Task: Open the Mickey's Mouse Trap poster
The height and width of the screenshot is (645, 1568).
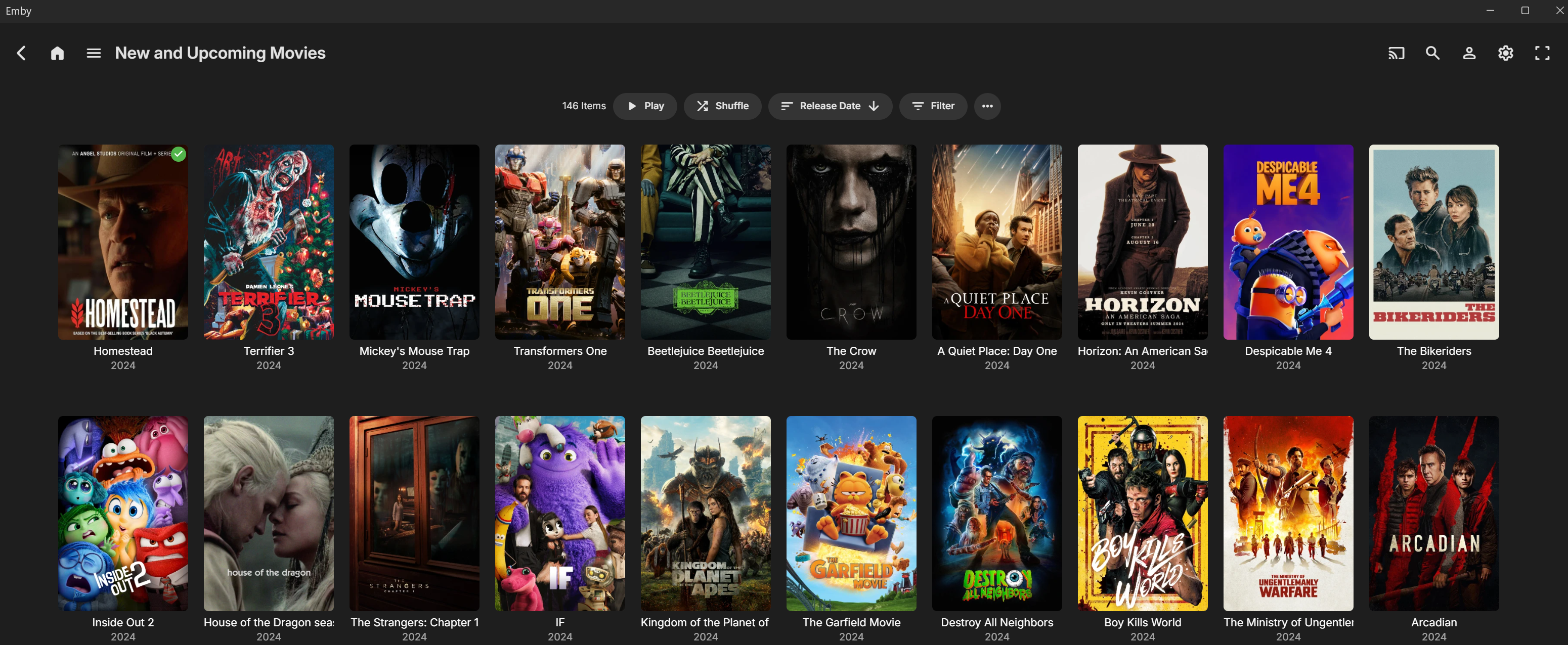Action: (415, 242)
